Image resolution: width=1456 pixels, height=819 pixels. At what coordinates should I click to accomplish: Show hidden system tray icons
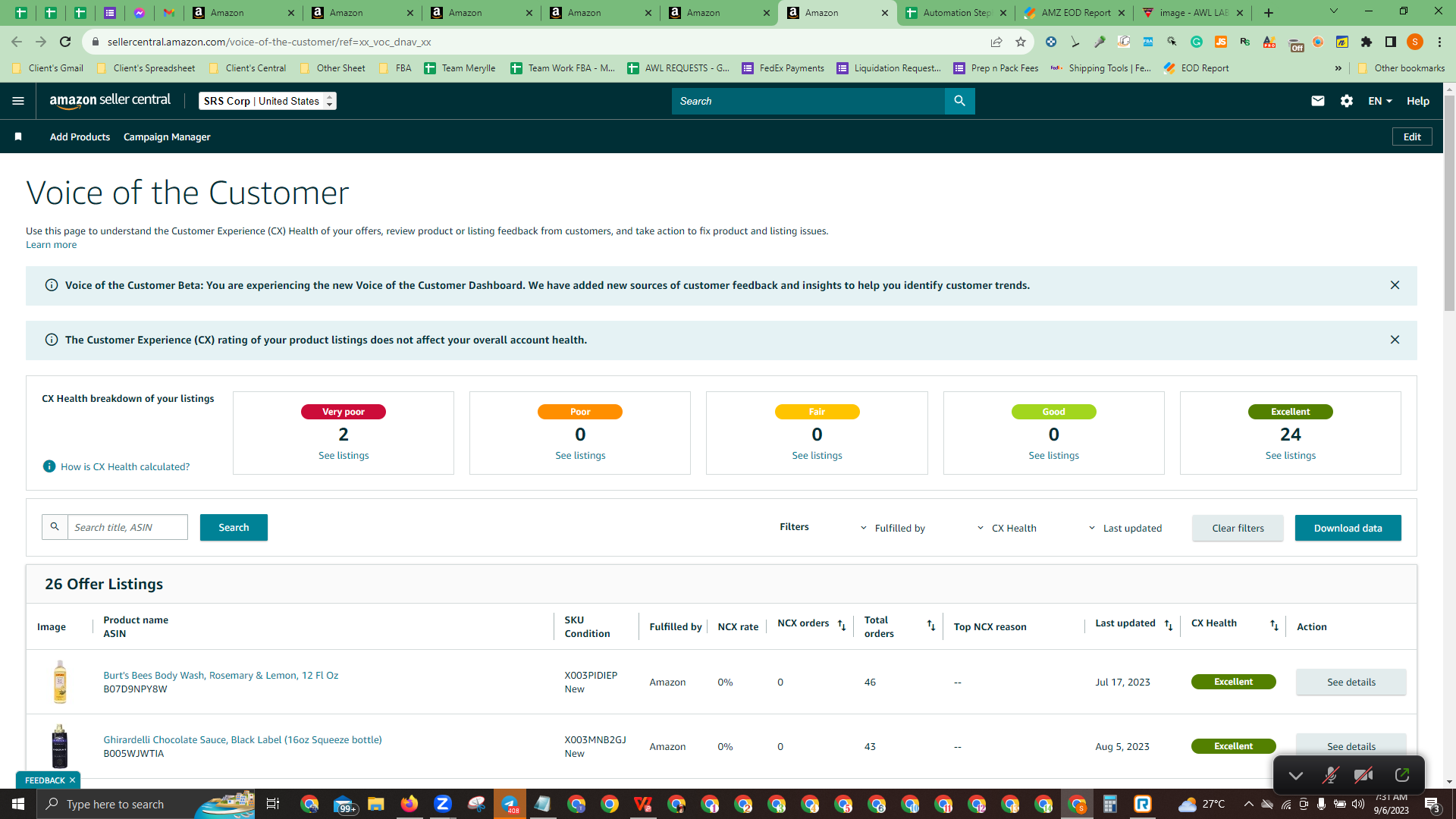(1248, 804)
